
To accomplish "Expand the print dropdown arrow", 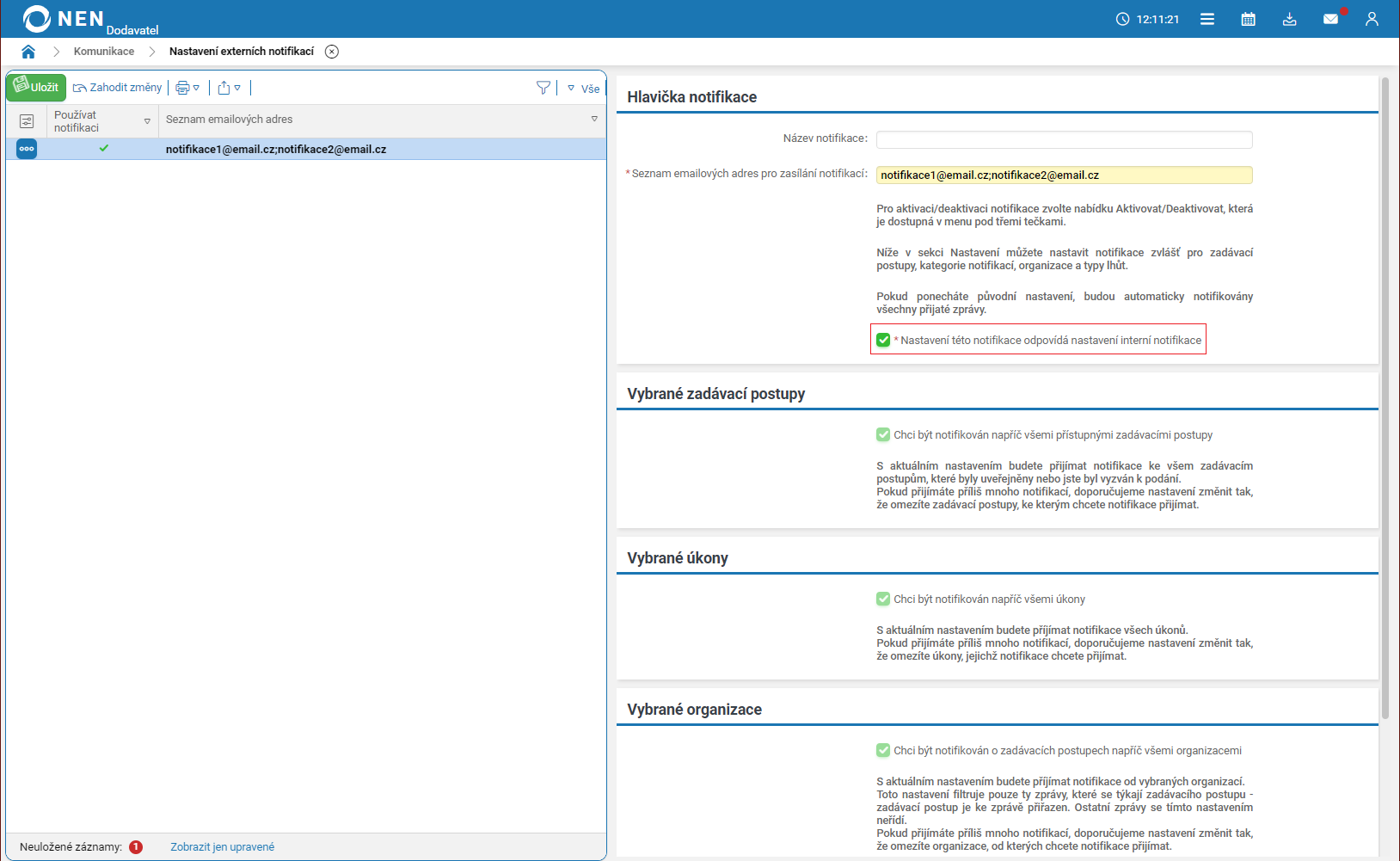I will (x=196, y=88).
